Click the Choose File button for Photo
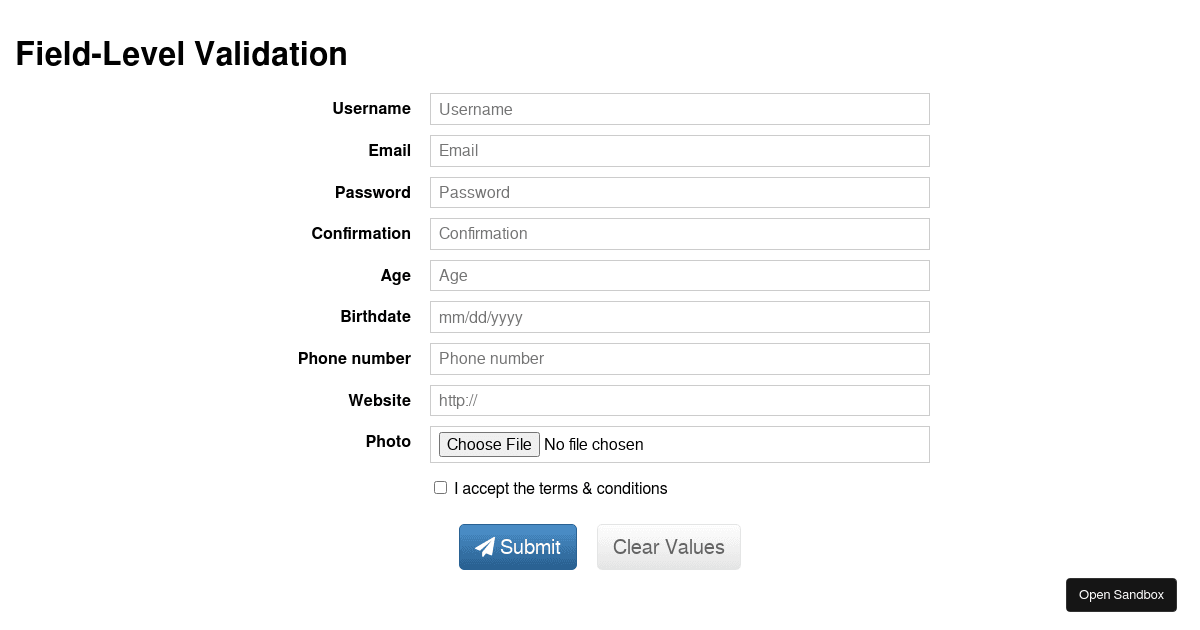The width and height of the screenshot is (1200, 630). 489,444
